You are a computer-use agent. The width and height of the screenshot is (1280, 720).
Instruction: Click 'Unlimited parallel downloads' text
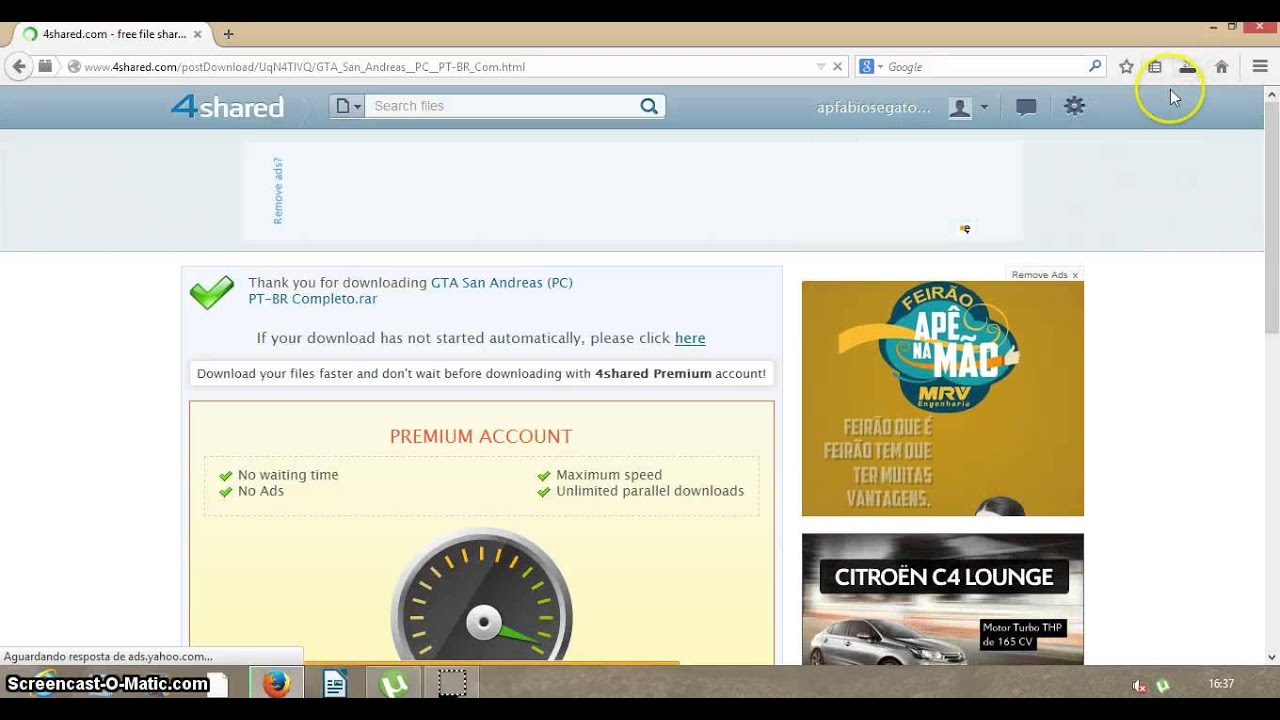tap(650, 491)
